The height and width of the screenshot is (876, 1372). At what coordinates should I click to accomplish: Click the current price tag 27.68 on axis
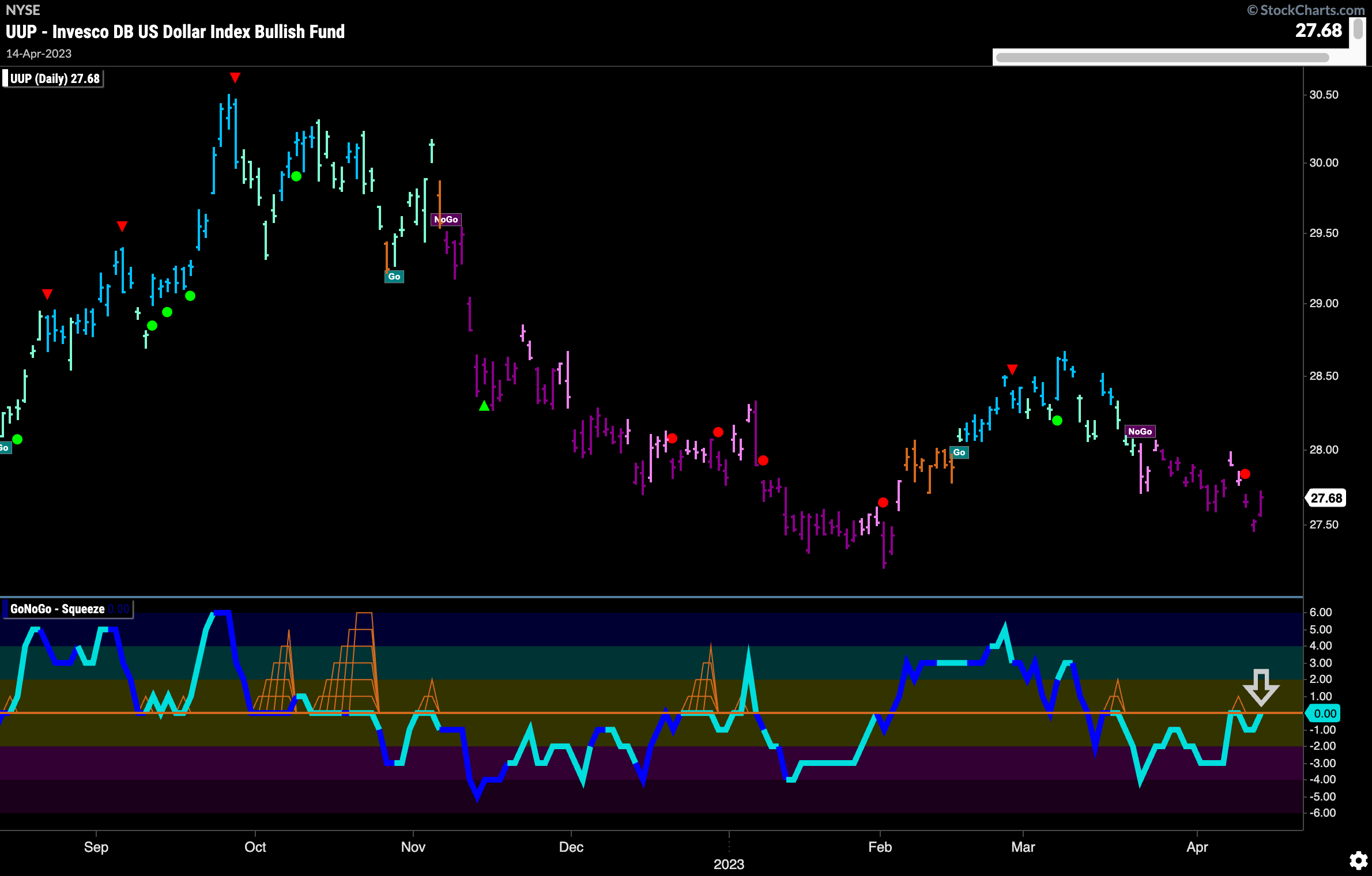point(1326,498)
